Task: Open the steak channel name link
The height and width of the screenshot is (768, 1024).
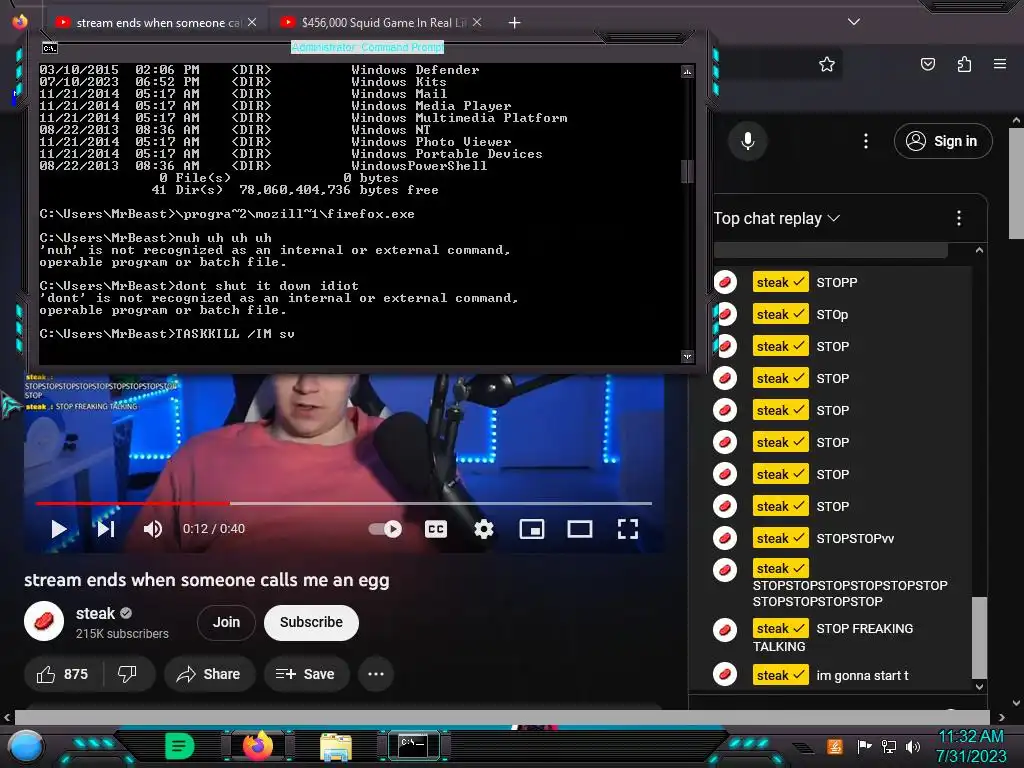Action: 95,613
